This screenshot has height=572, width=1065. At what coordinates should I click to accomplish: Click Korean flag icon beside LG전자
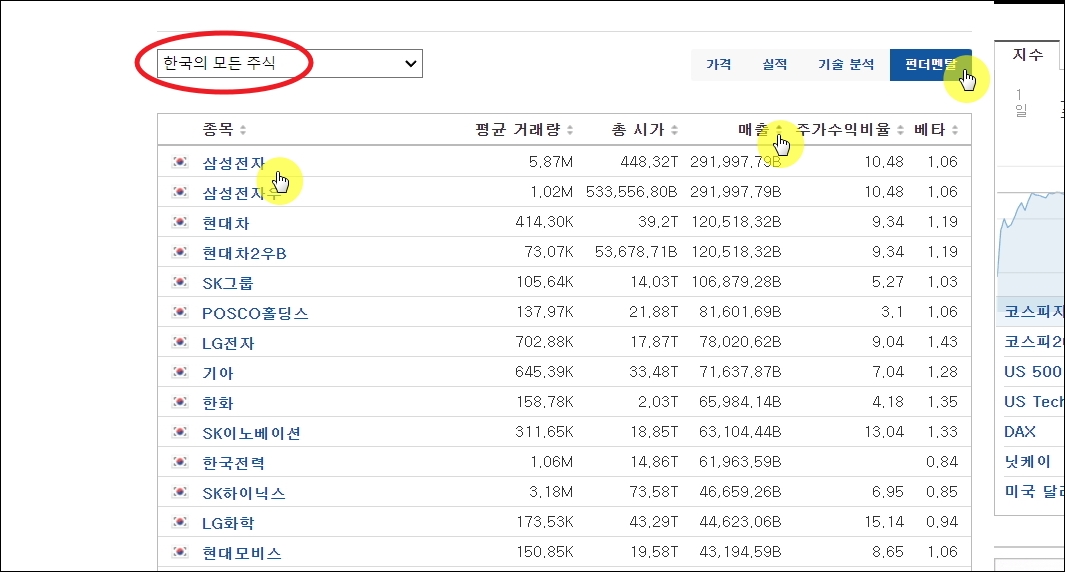tap(180, 342)
